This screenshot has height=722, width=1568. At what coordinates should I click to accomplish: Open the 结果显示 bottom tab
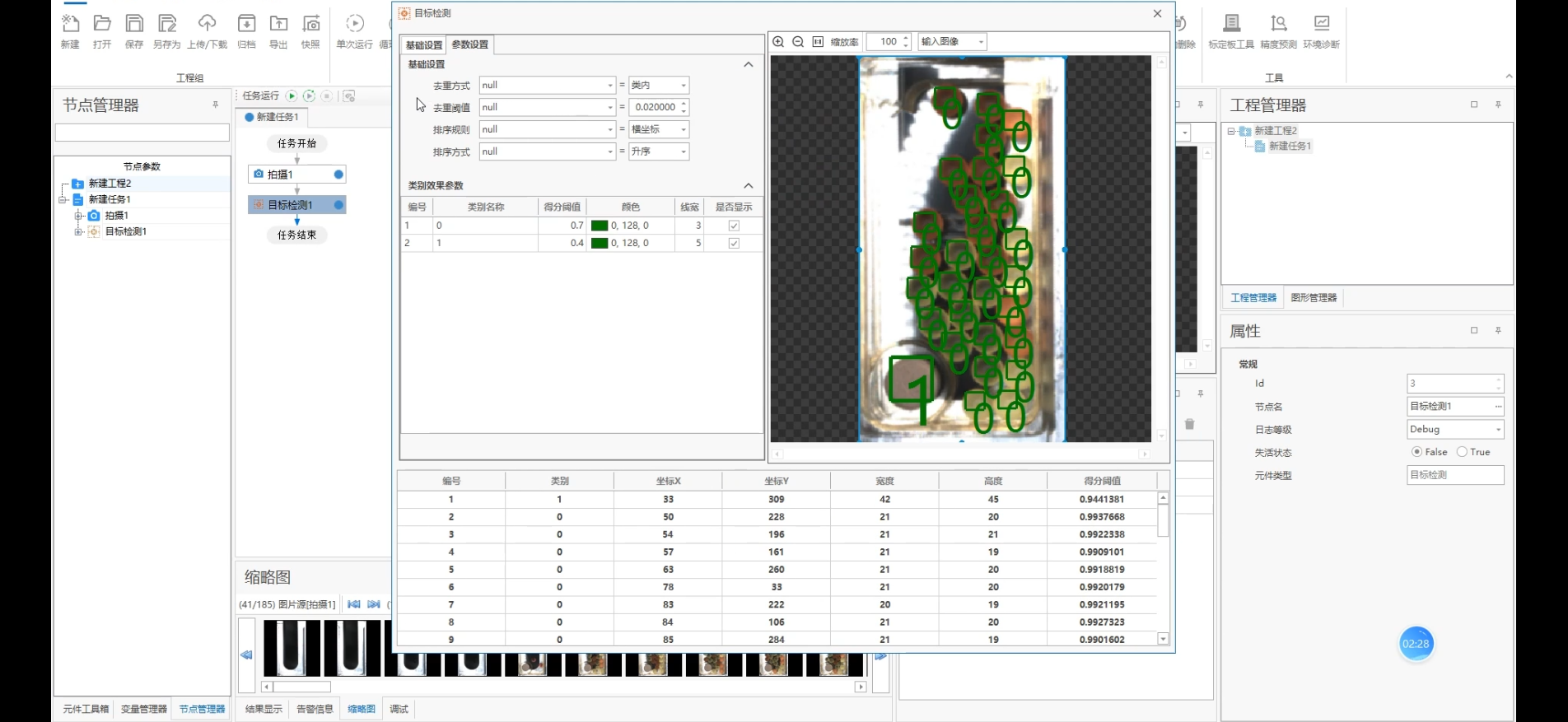264,709
